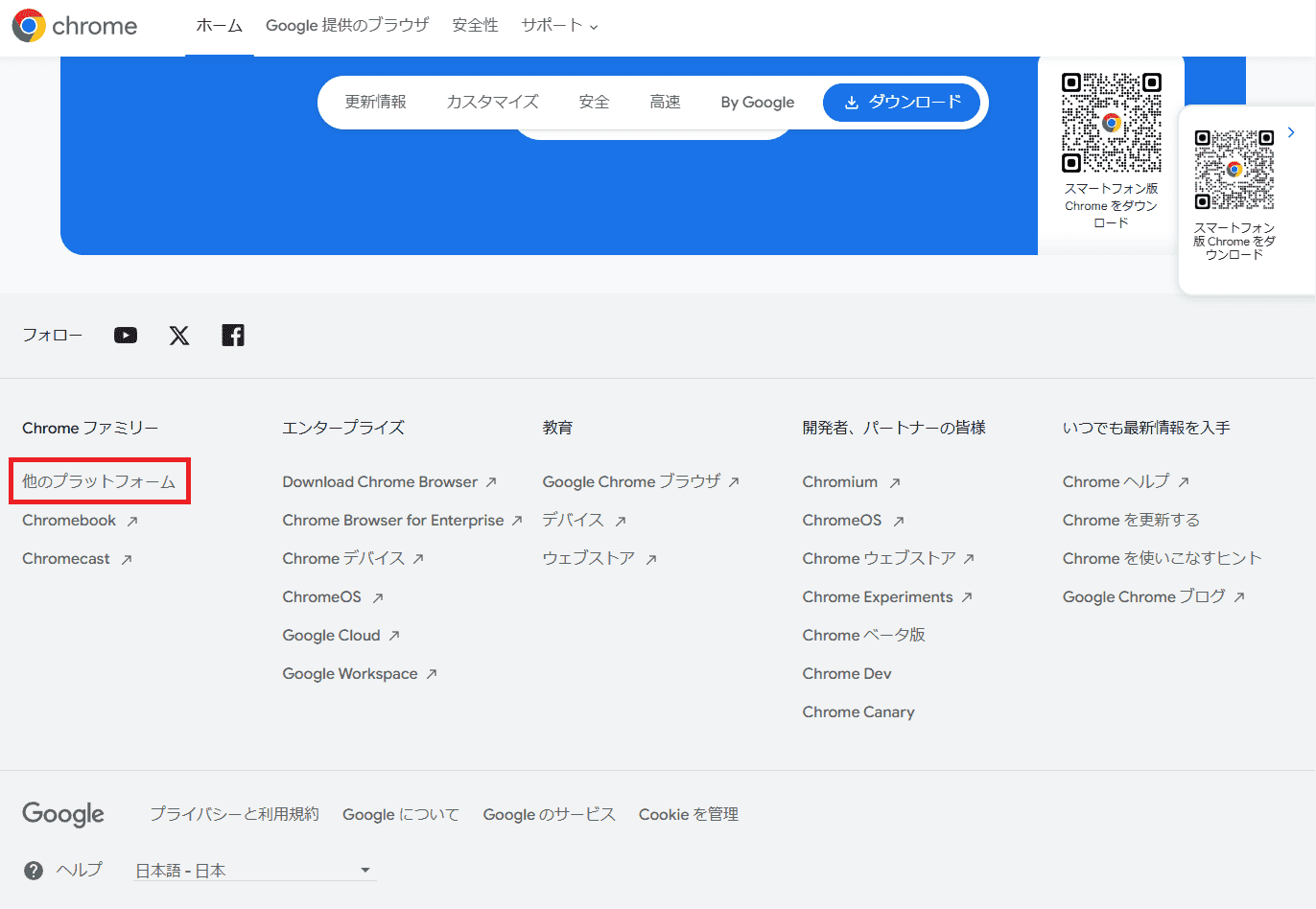
Task: Open プライバシーと利用規約 link
Action: click(234, 814)
